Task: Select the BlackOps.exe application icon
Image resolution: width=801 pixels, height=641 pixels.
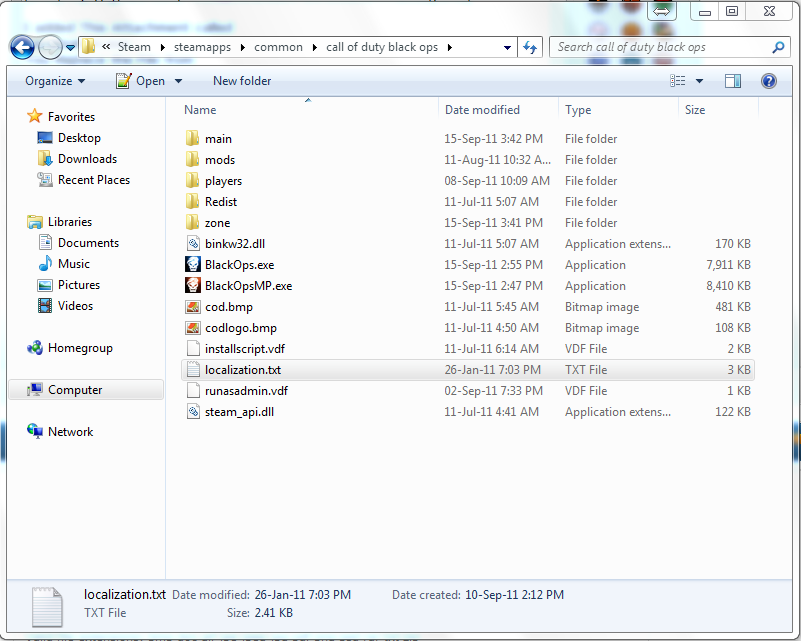Action: pyautogui.click(x=193, y=264)
